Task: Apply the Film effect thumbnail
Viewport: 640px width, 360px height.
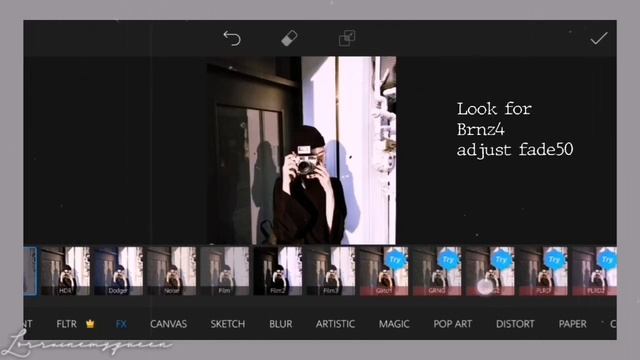Action: click(224, 271)
